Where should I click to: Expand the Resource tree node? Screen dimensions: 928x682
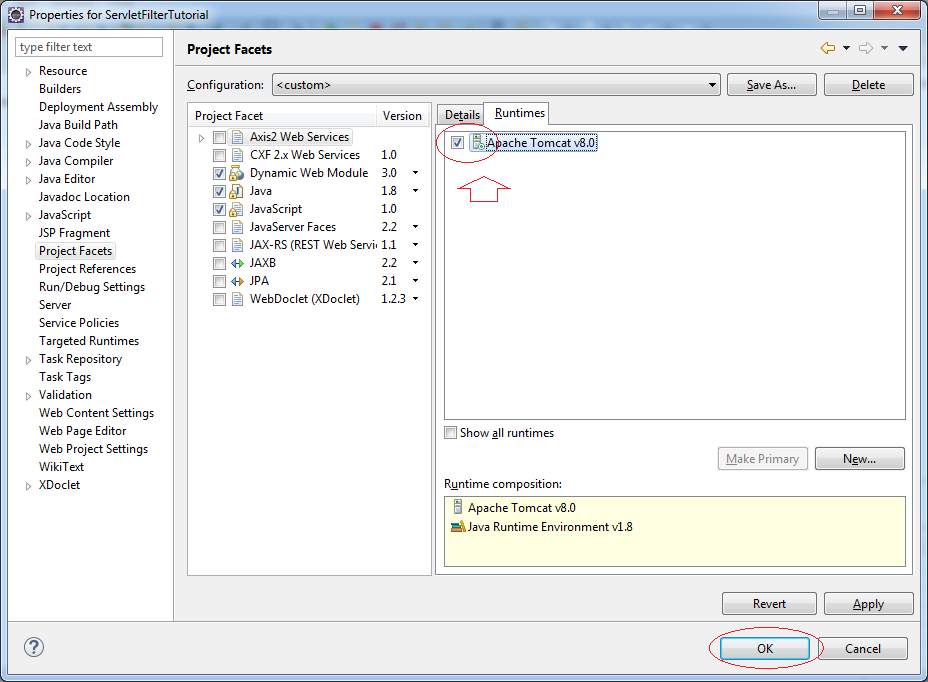pyautogui.click(x=28, y=72)
